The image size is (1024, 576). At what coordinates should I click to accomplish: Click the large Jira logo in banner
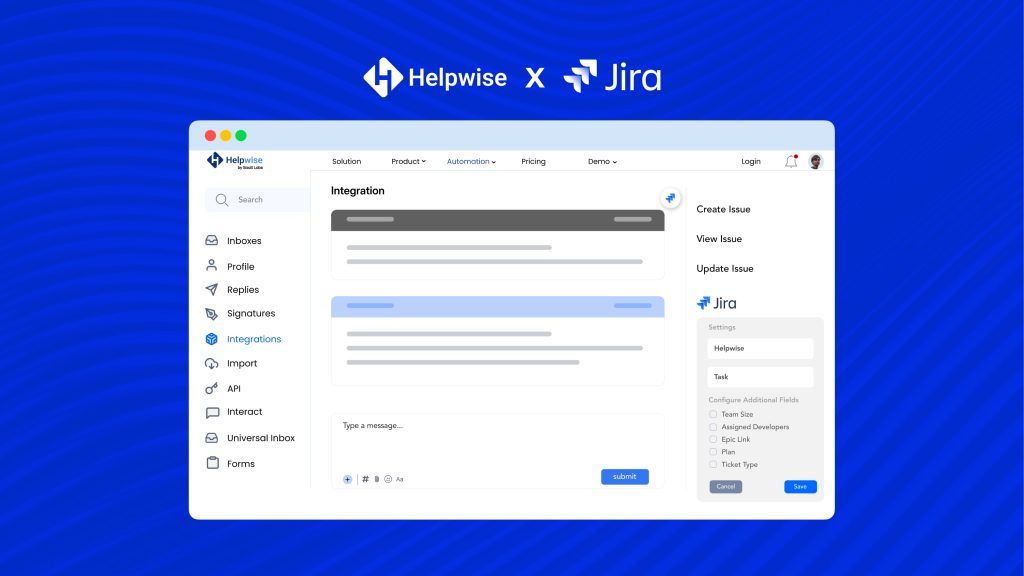[613, 77]
